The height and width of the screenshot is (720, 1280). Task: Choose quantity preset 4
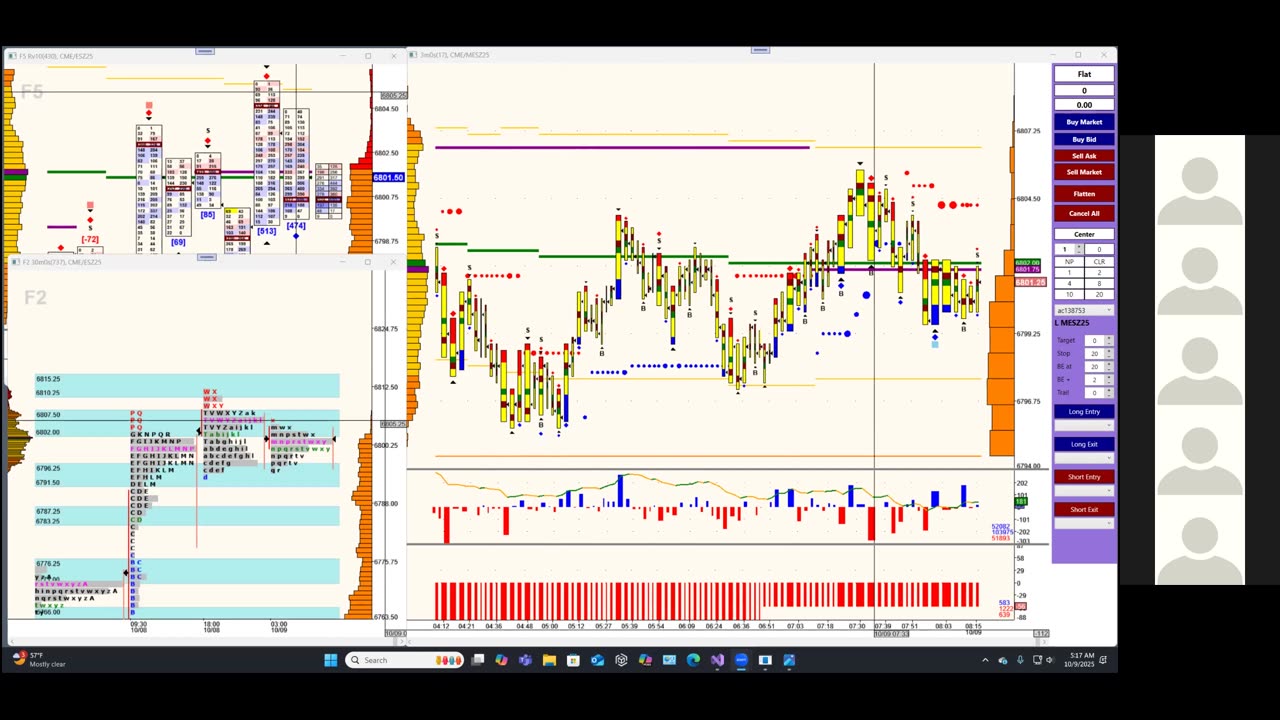pos(1069,283)
